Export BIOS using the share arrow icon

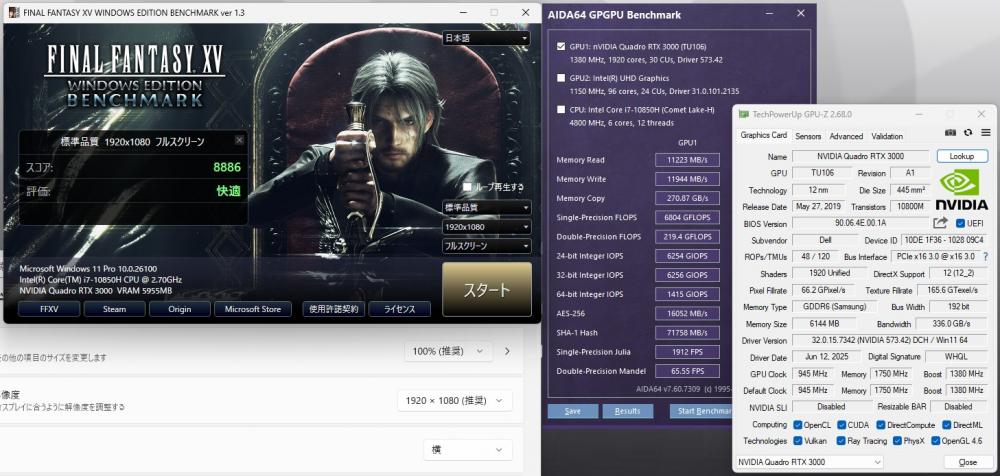click(x=940, y=223)
